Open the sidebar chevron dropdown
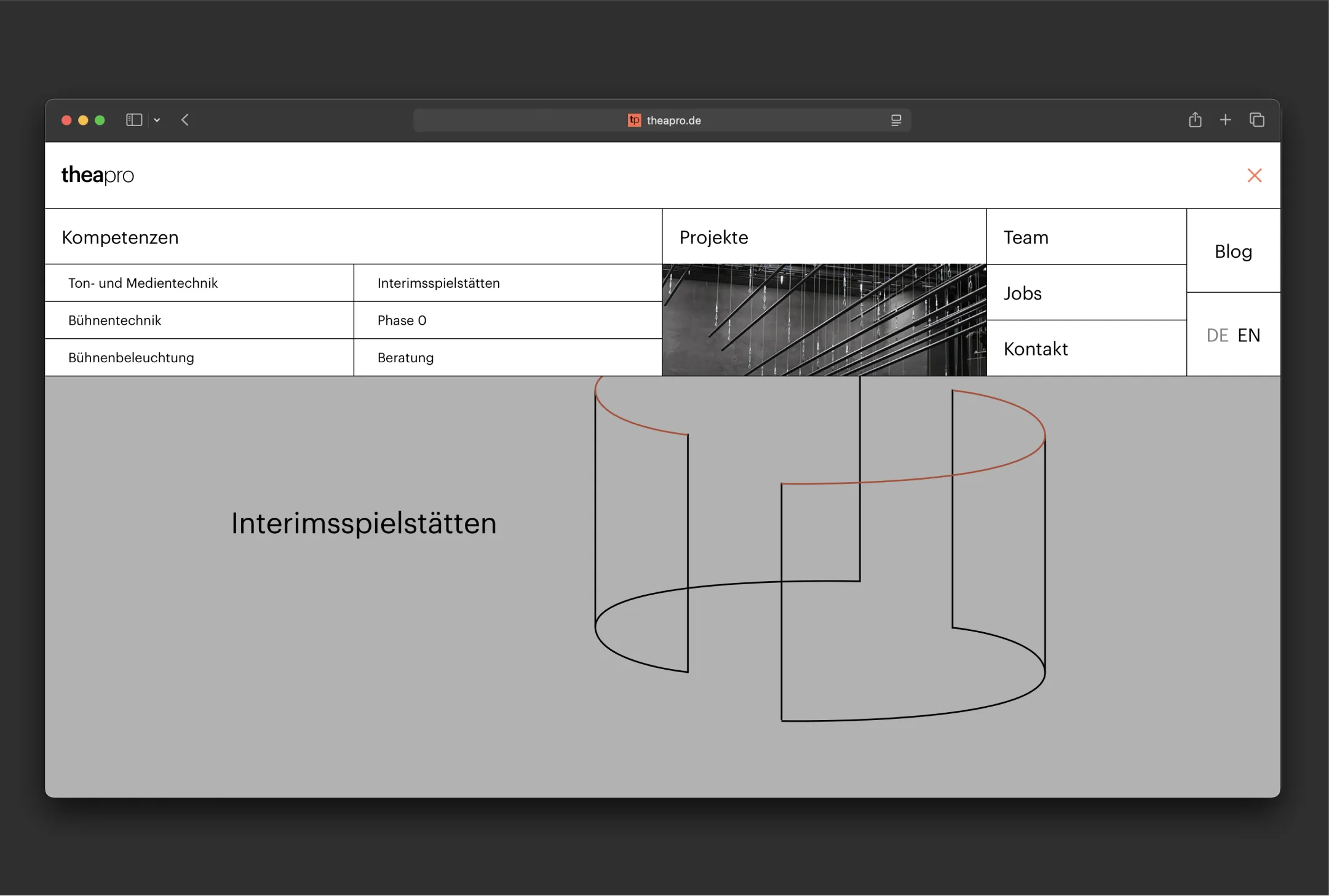 [x=158, y=120]
